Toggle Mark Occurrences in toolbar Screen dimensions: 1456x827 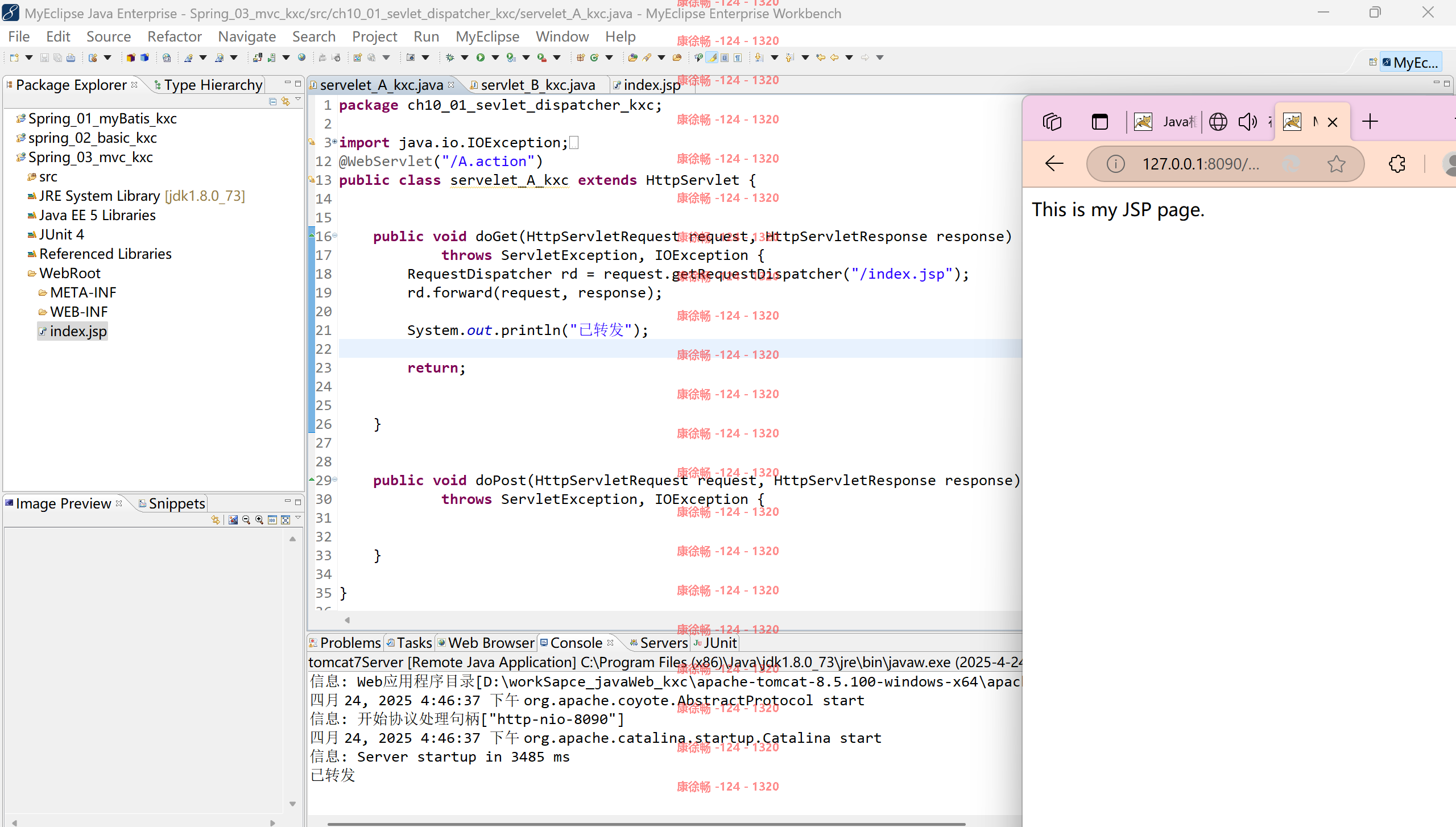[x=712, y=57]
